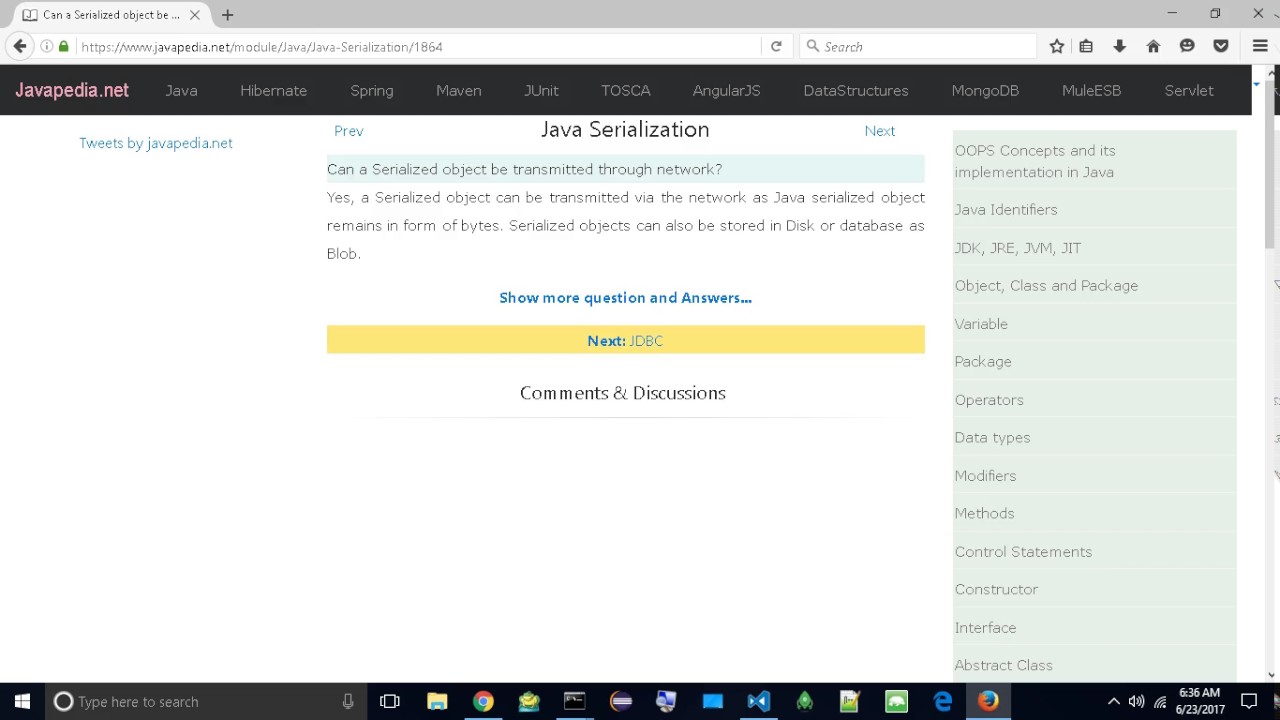Close the 'Can a Serialized object' tab

coord(195,15)
